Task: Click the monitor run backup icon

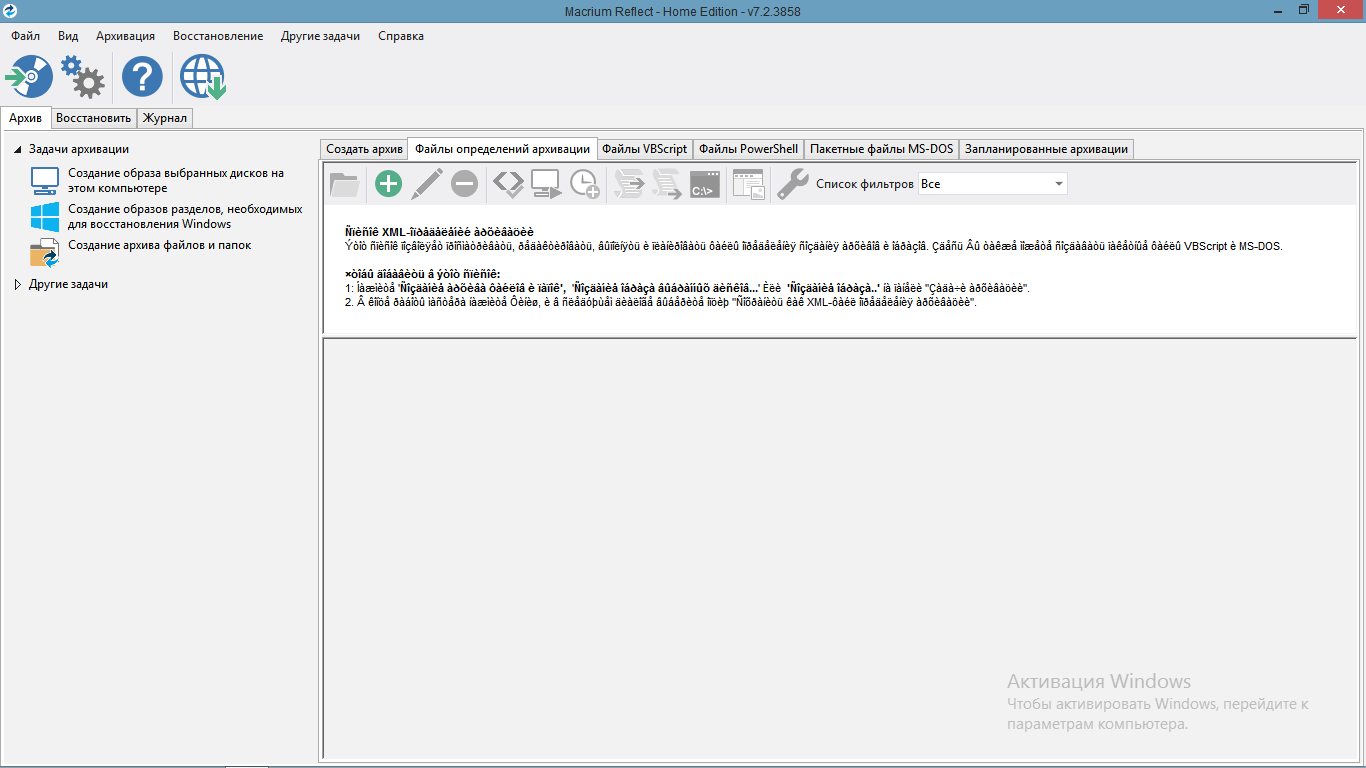Action: (546, 184)
